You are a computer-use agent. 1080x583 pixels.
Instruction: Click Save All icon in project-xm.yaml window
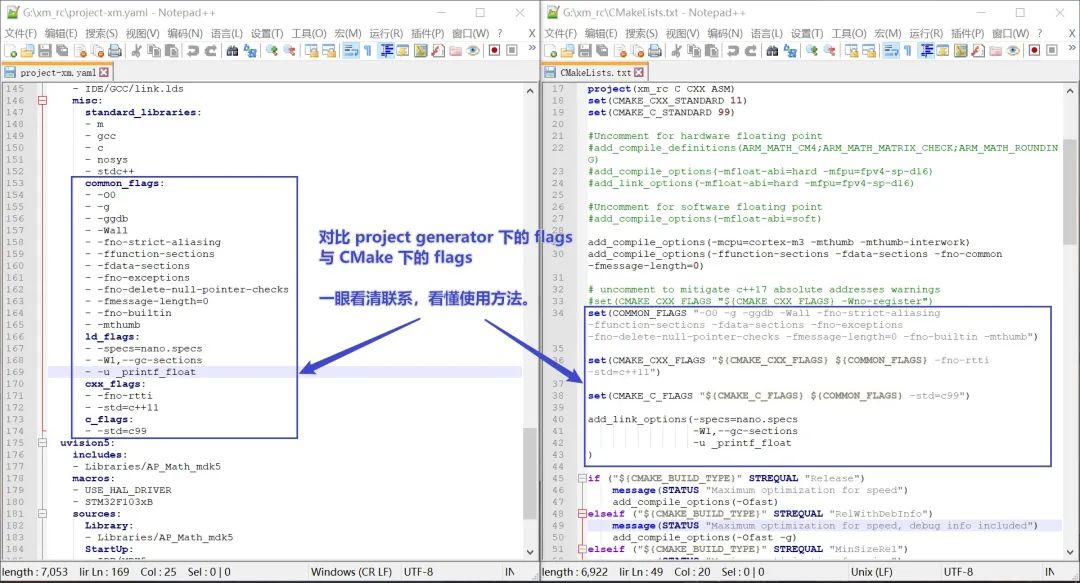point(62,50)
